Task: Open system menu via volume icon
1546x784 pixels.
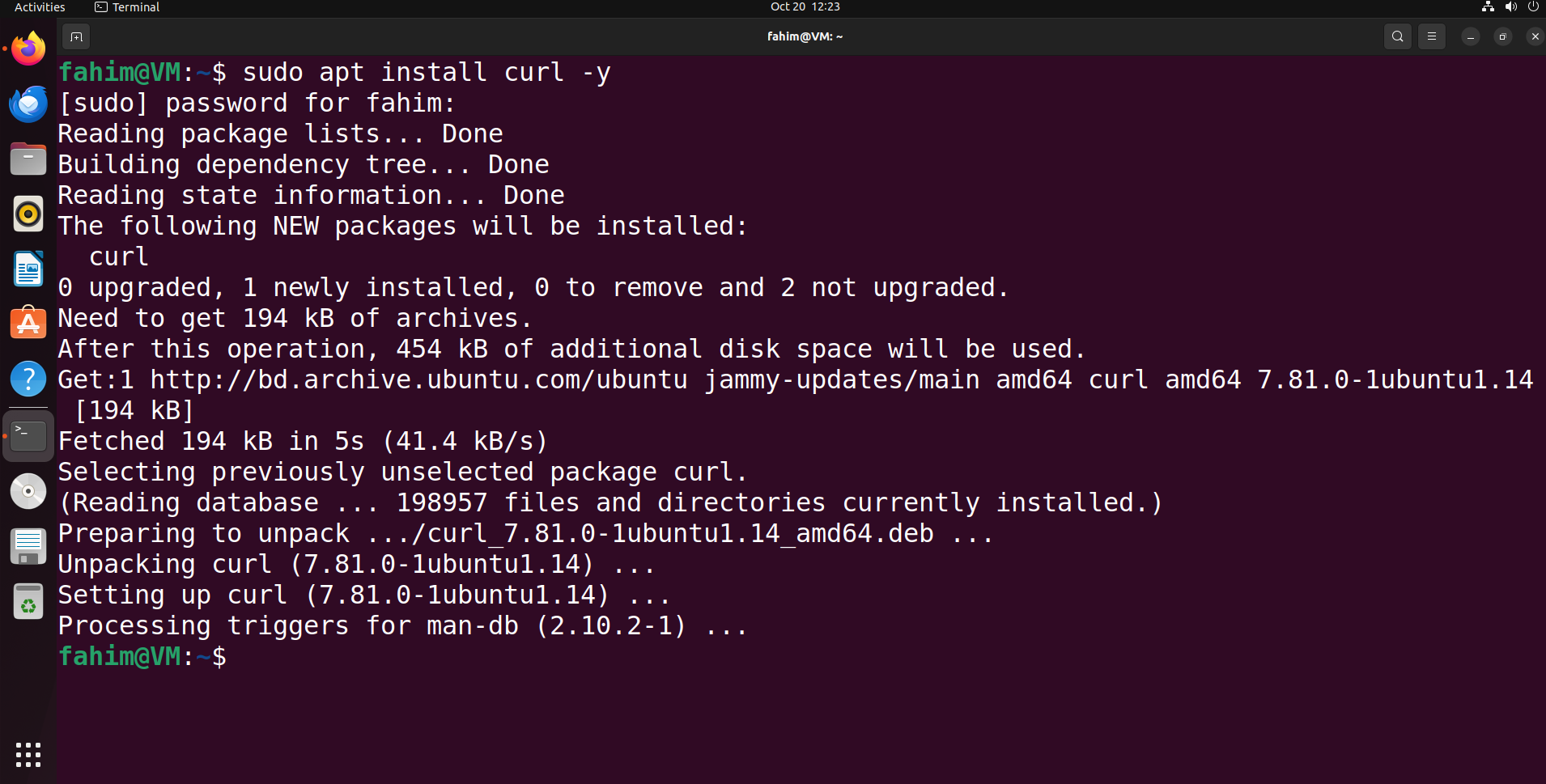Action: 1510,7
